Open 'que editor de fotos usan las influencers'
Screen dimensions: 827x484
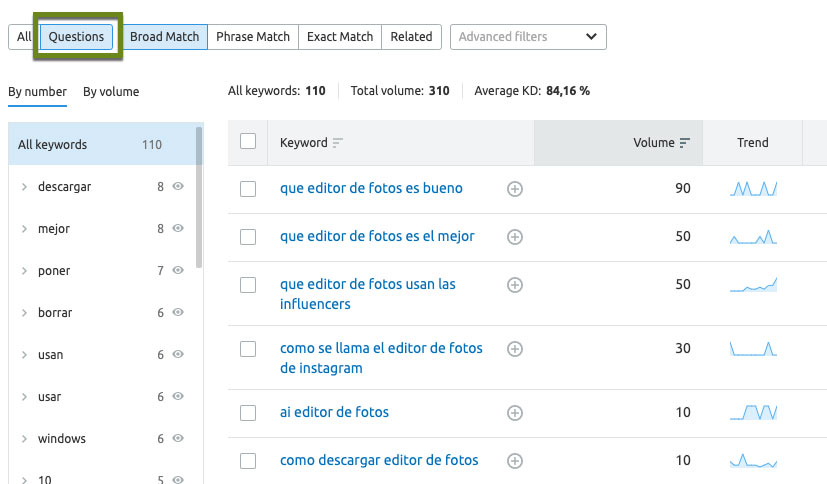(x=368, y=294)
